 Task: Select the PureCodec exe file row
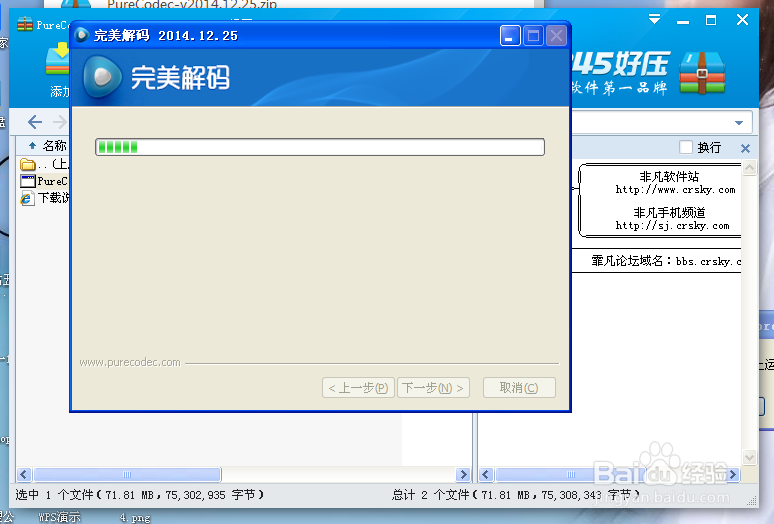point(44,181)
